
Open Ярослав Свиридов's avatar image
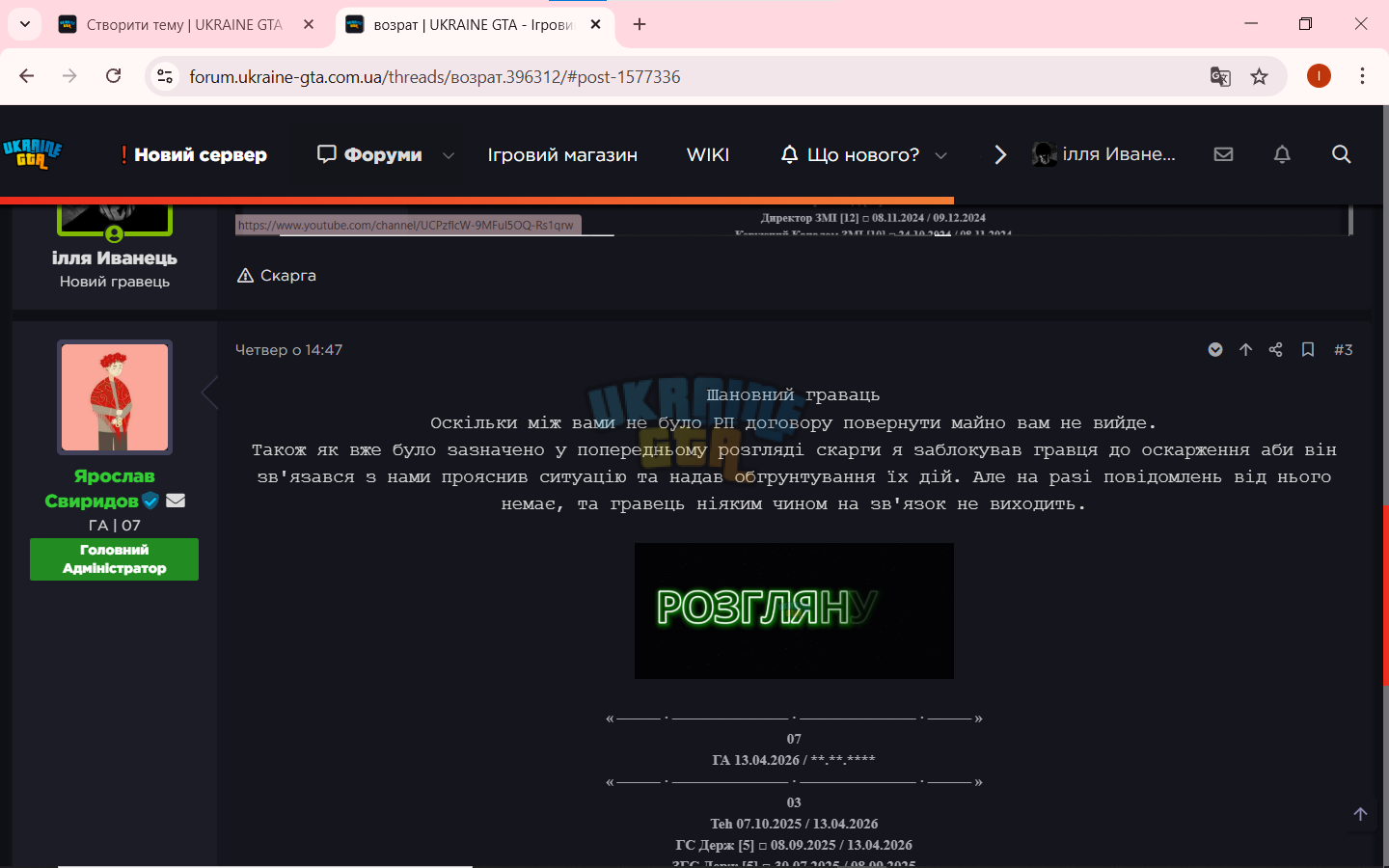115,397
